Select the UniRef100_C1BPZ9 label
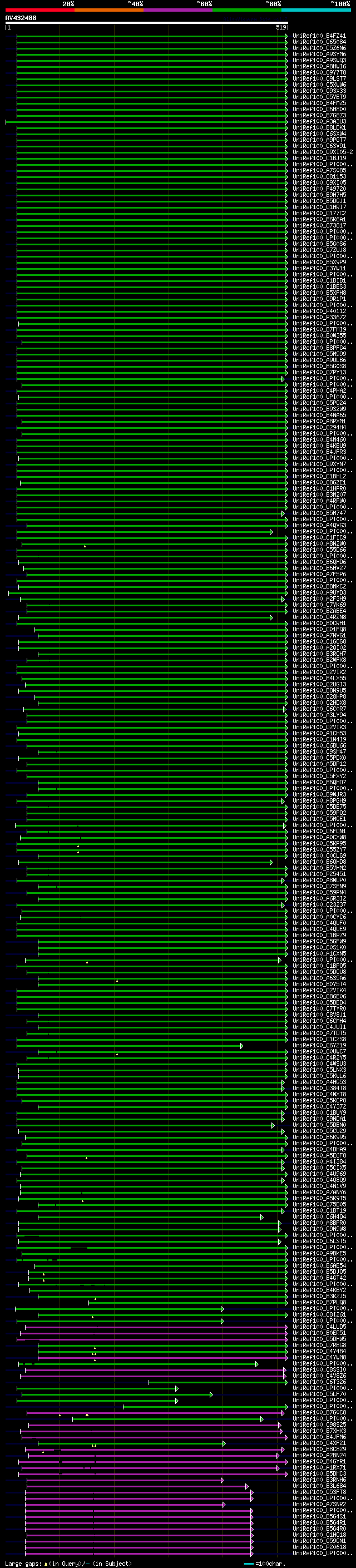 point(319,935)
